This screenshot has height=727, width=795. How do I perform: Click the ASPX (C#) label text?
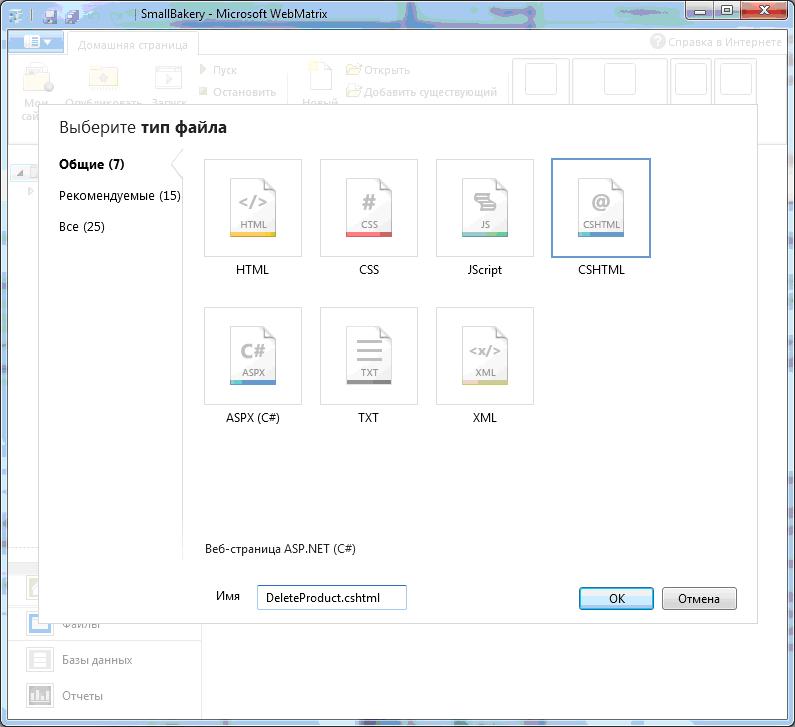coord(252,418)
